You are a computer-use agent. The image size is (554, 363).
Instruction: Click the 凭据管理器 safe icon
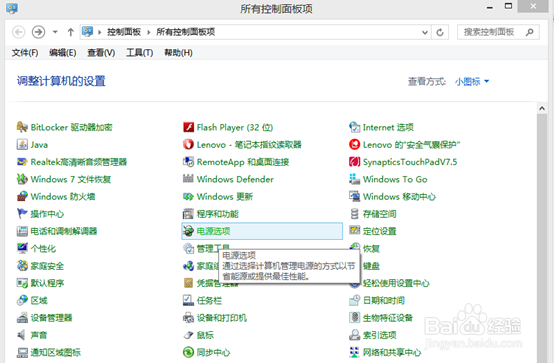pos(188,283)
